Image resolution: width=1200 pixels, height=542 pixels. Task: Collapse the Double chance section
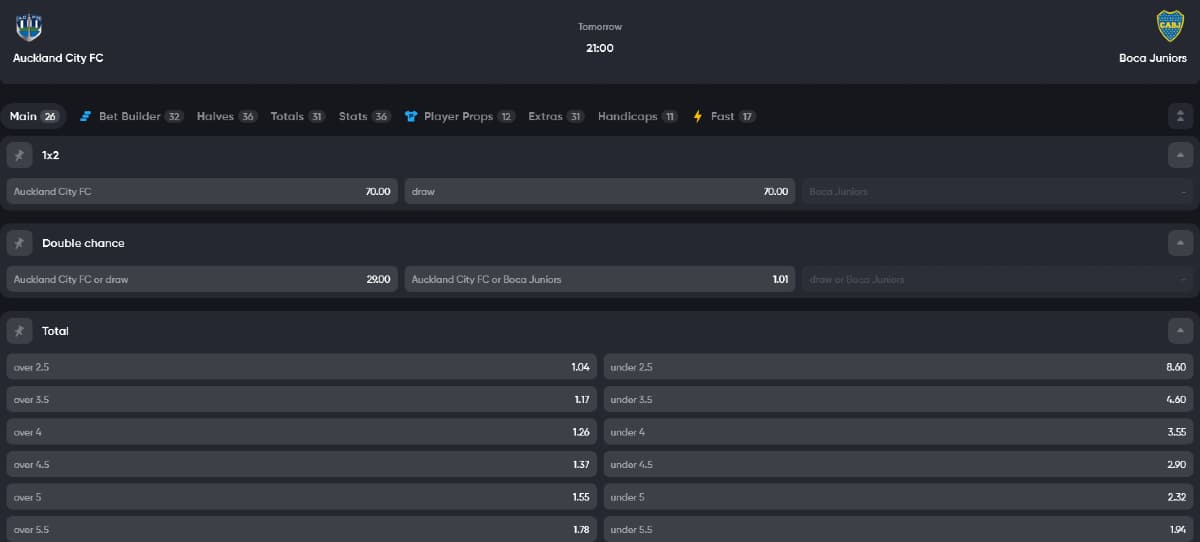click(1181, 243)
